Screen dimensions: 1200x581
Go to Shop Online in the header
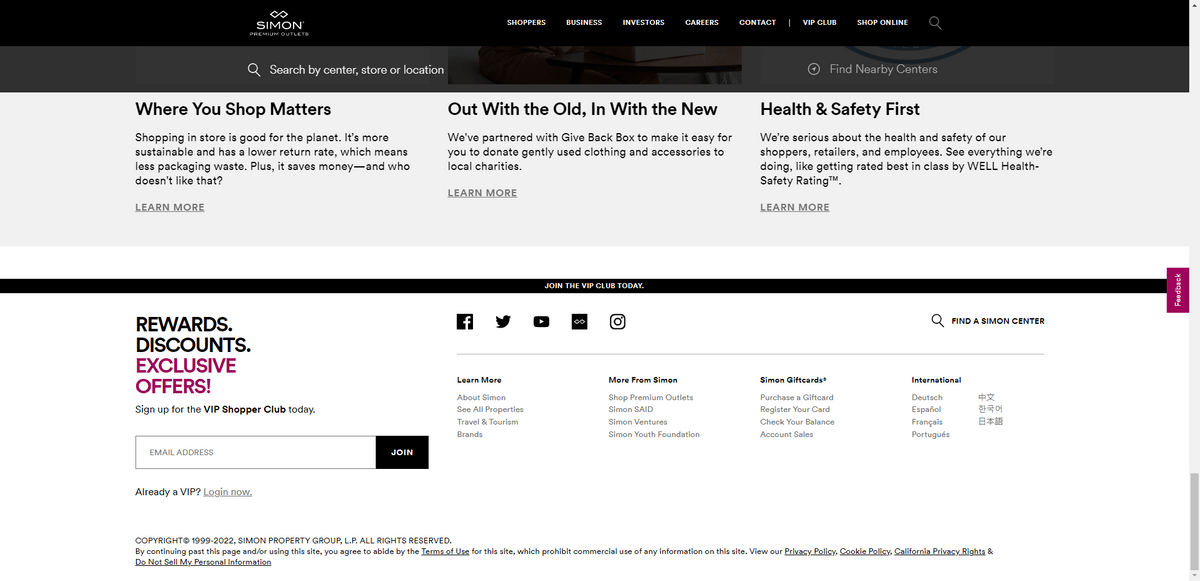pos(882,22)
